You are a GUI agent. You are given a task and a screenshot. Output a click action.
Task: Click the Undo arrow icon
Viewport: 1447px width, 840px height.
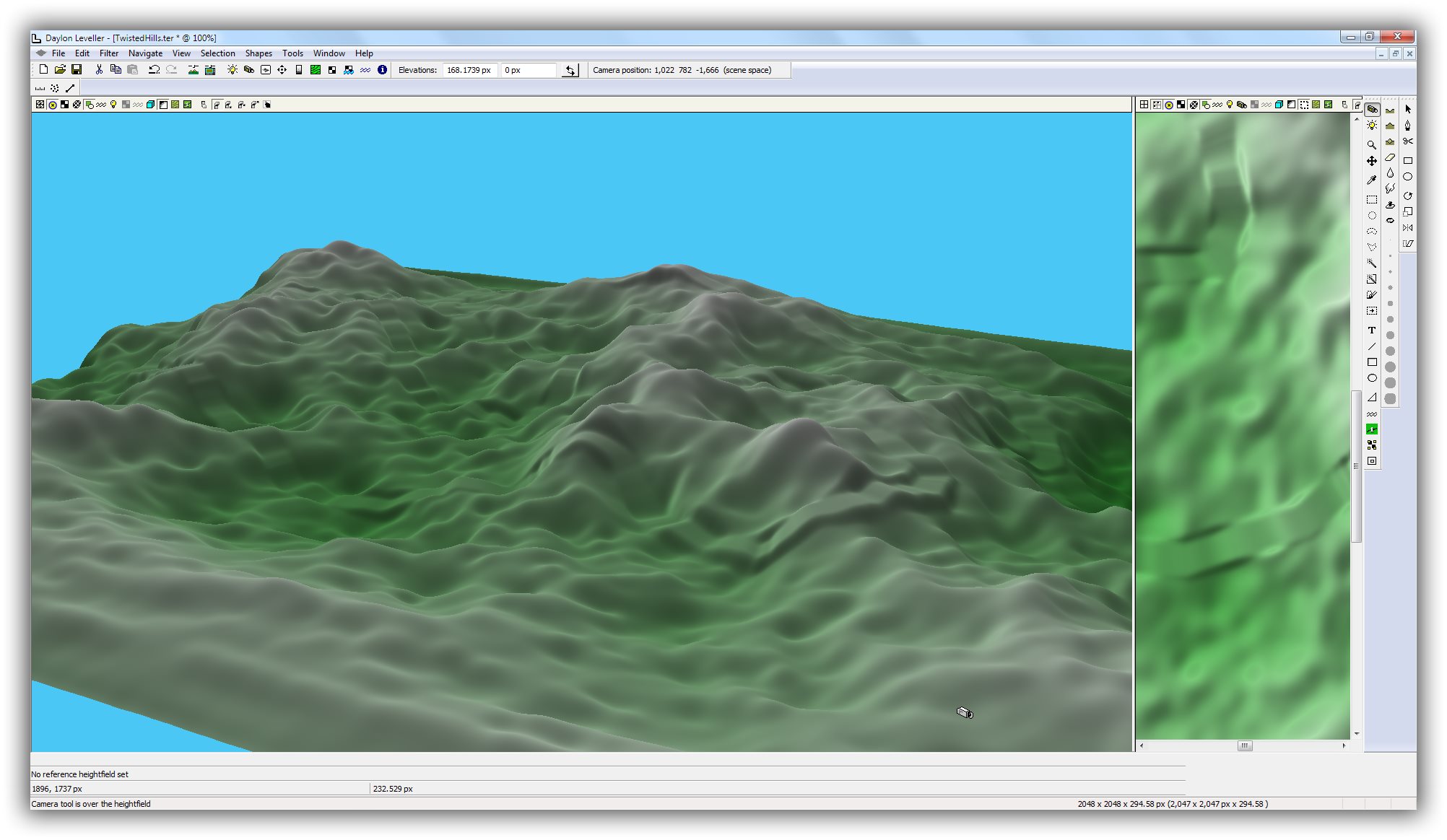[x=154, y=70]
